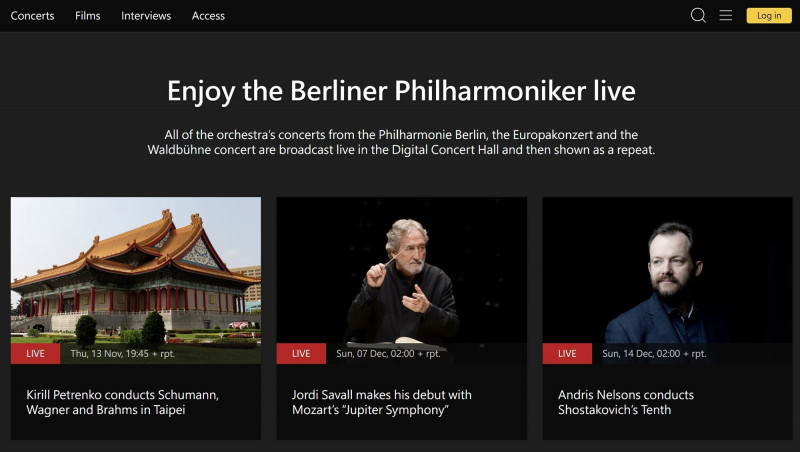Open Mozart's Jupiter Symphony concert title

click(x=382, y=402)
